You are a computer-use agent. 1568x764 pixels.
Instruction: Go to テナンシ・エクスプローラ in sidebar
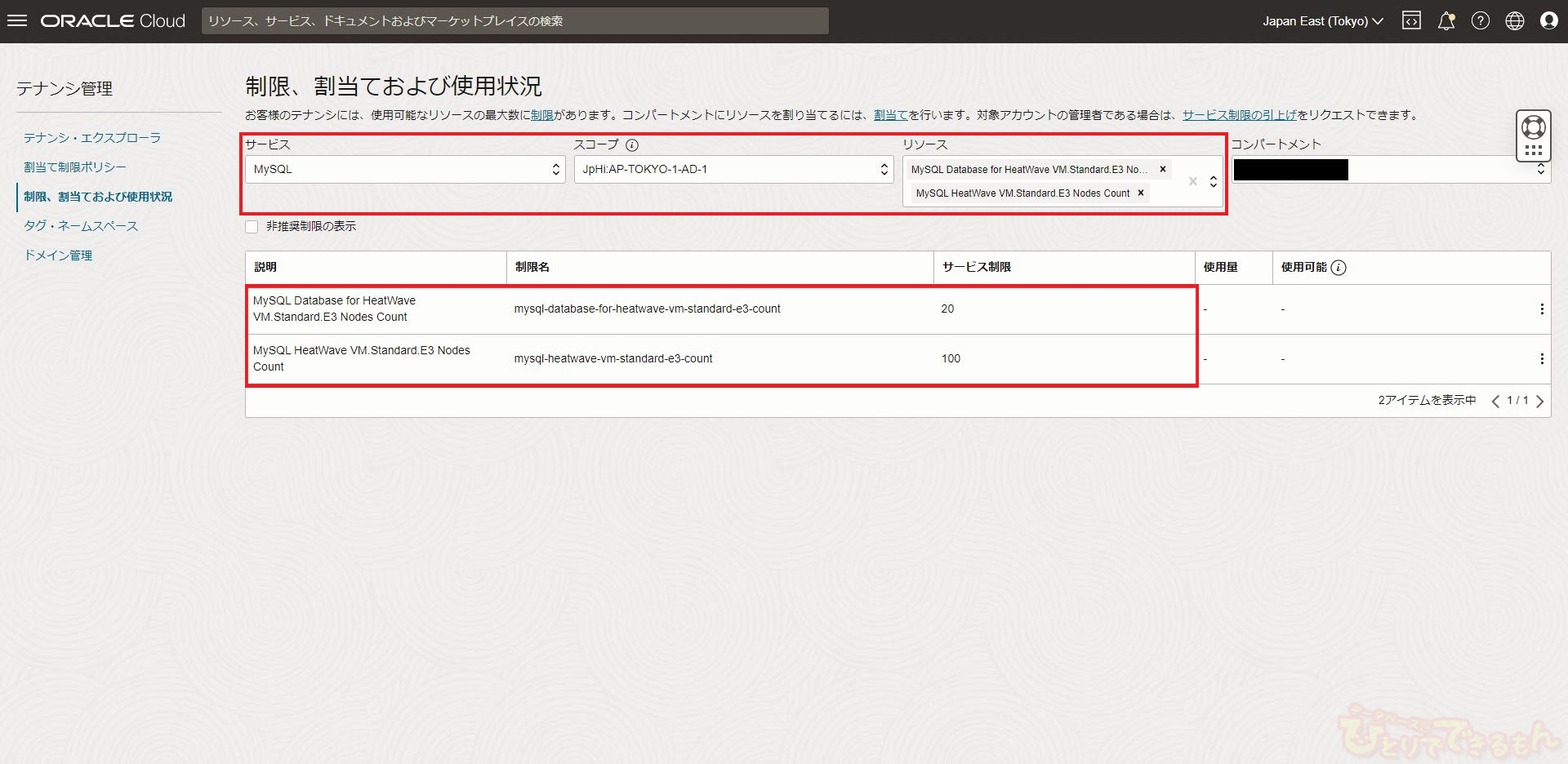coord(92,138)
